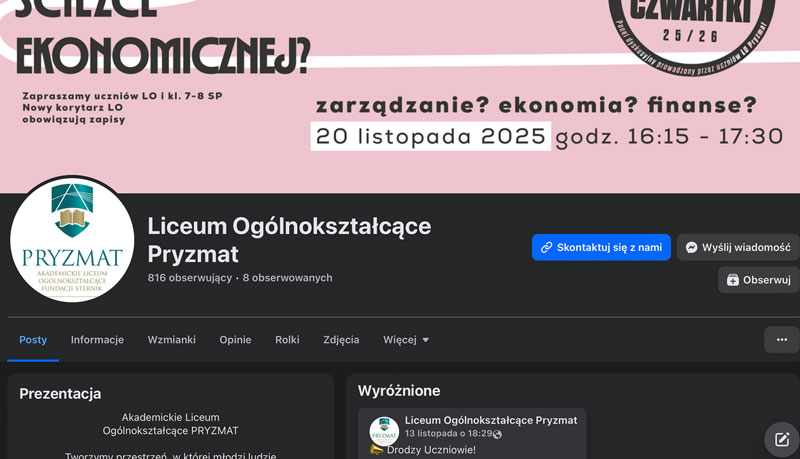Click the follow icon on Obserwuj button
800x459 pixels.
click(x=733, y=280)
